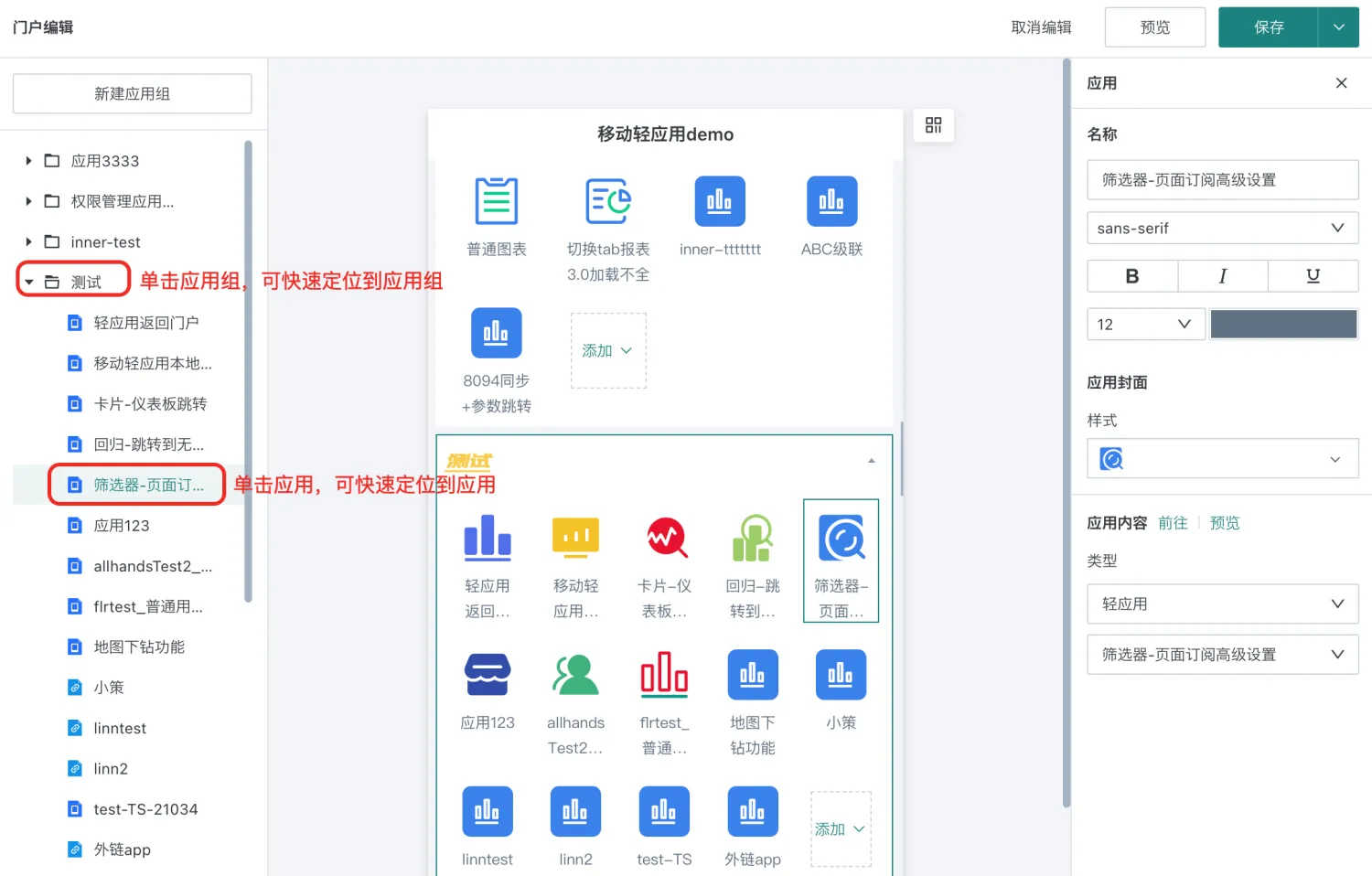Click the allhands Test2 app icon
The image size is (1372, 876).
pyautogui.click(x=575, y=675)
